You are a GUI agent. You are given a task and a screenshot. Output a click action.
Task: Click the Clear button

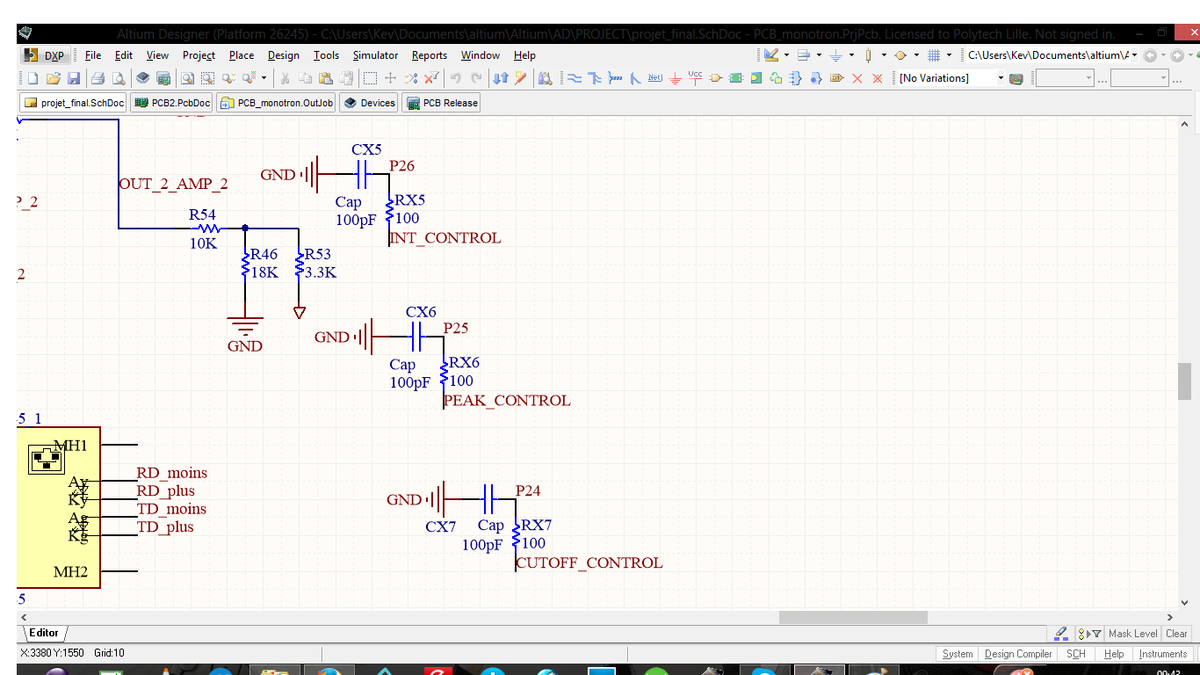coord(1177,633)
